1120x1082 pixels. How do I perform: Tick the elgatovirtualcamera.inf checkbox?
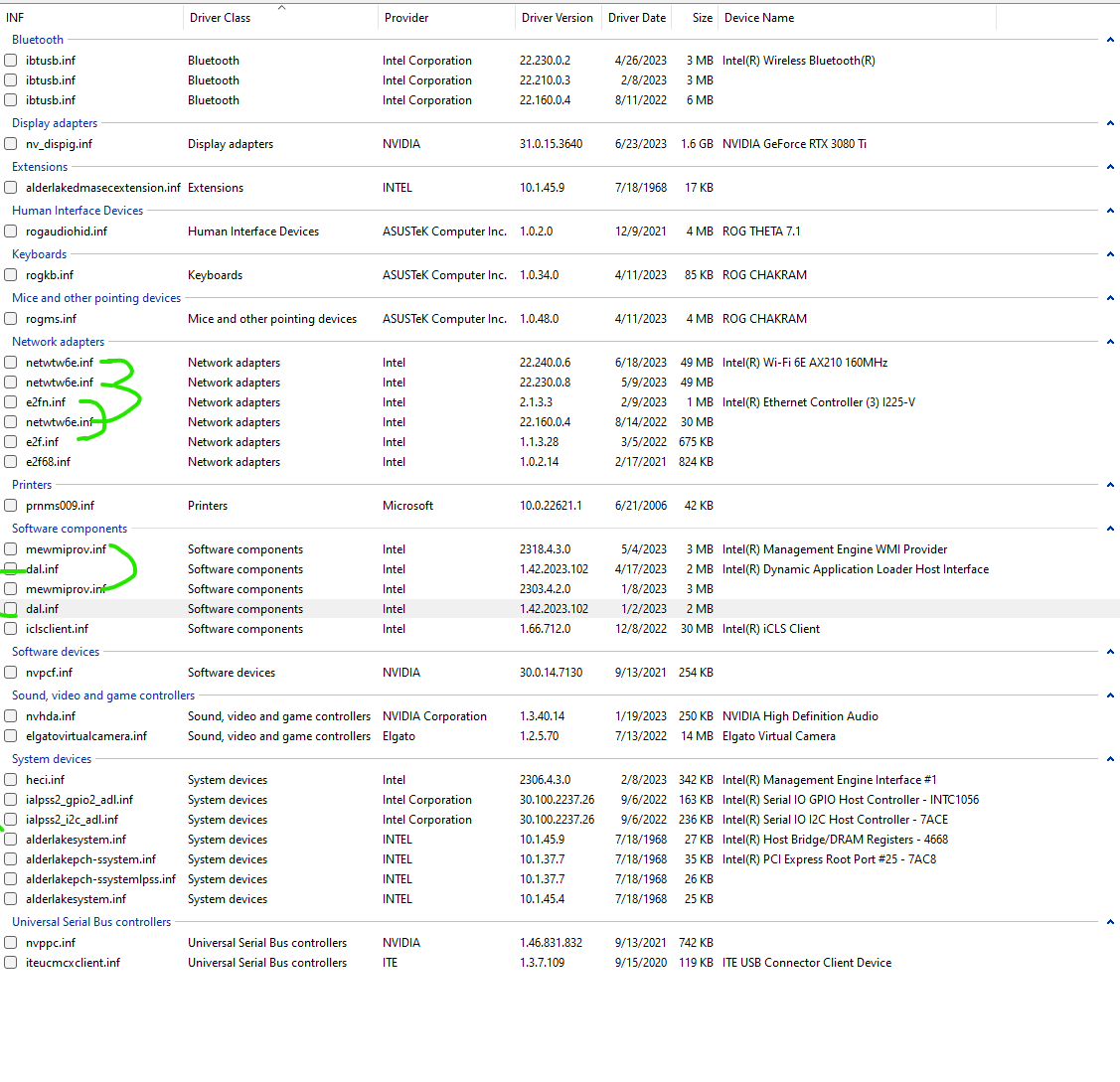coord(10,736)
